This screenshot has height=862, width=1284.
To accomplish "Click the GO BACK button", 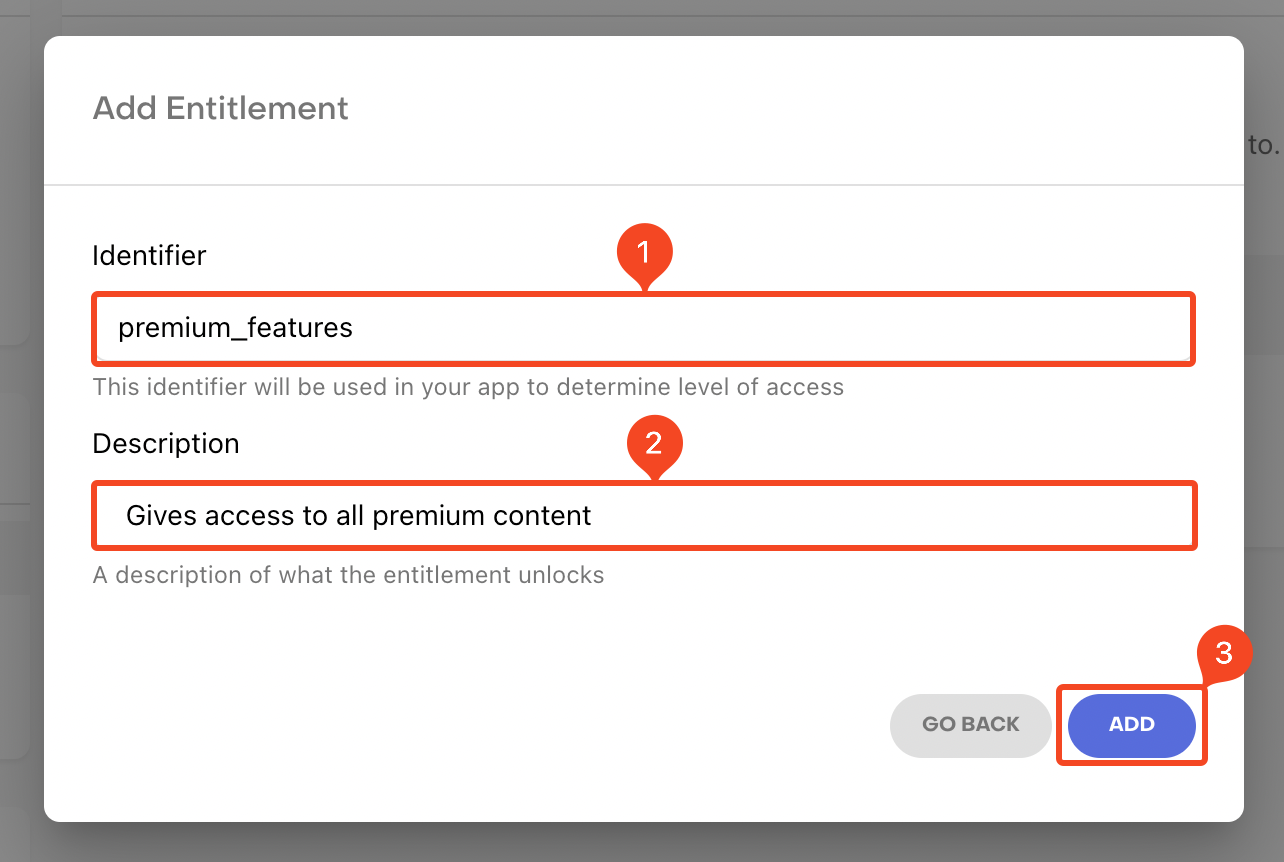I will point(970,724).
